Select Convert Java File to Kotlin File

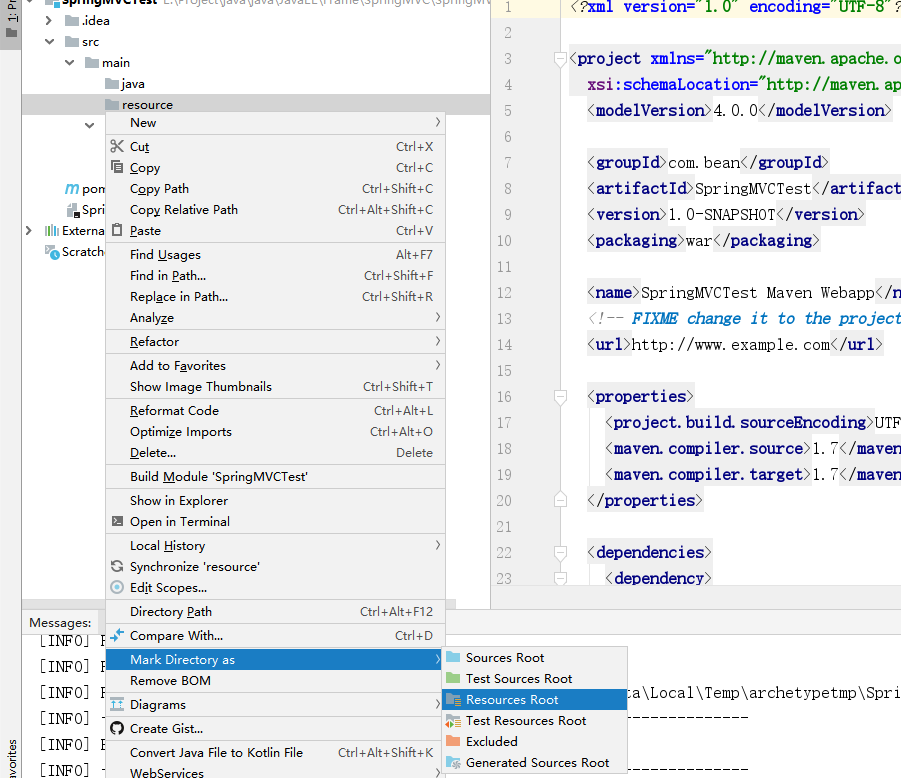(x=275, y=752)
